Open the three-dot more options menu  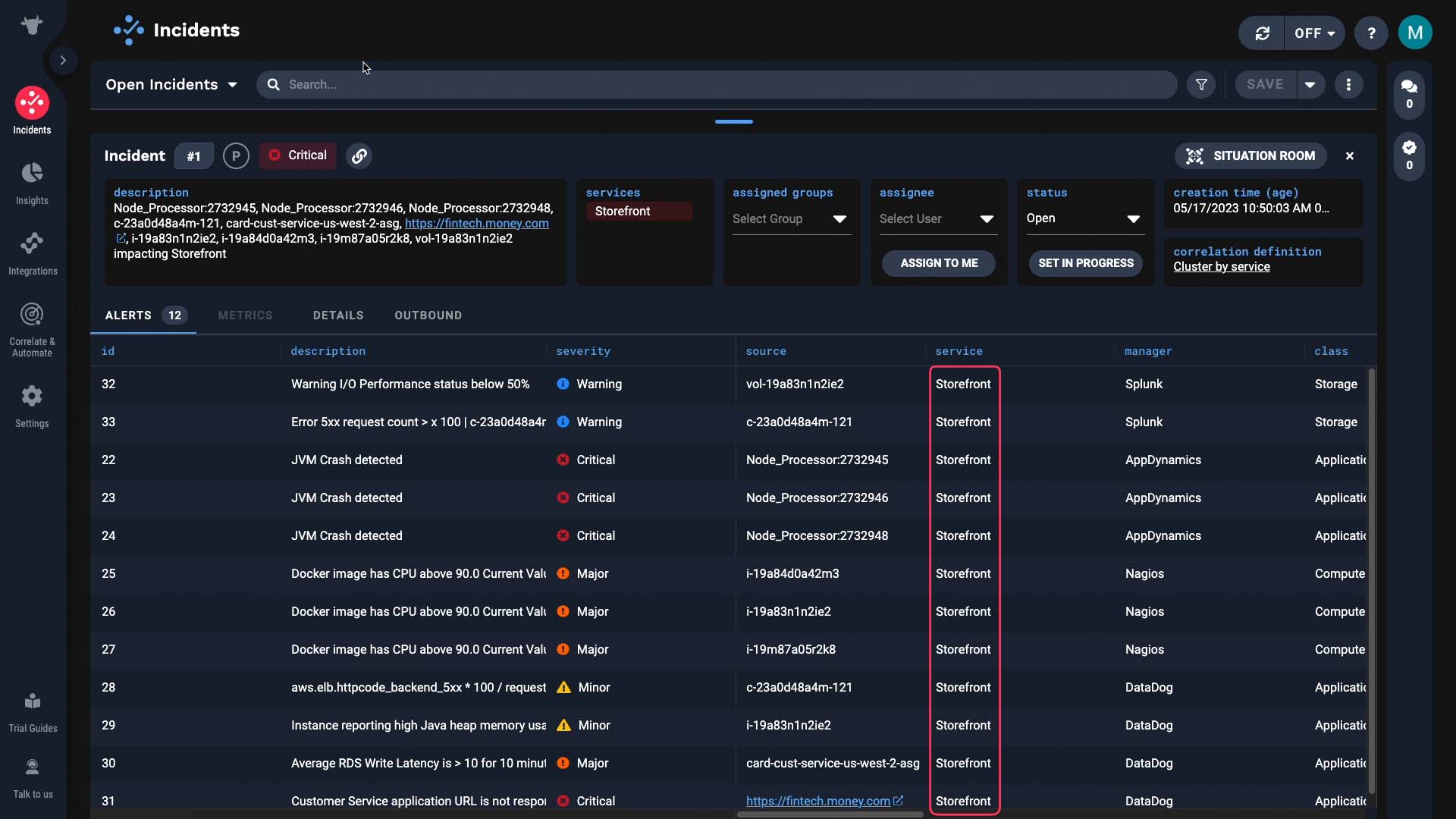(x=1348, y=84)
